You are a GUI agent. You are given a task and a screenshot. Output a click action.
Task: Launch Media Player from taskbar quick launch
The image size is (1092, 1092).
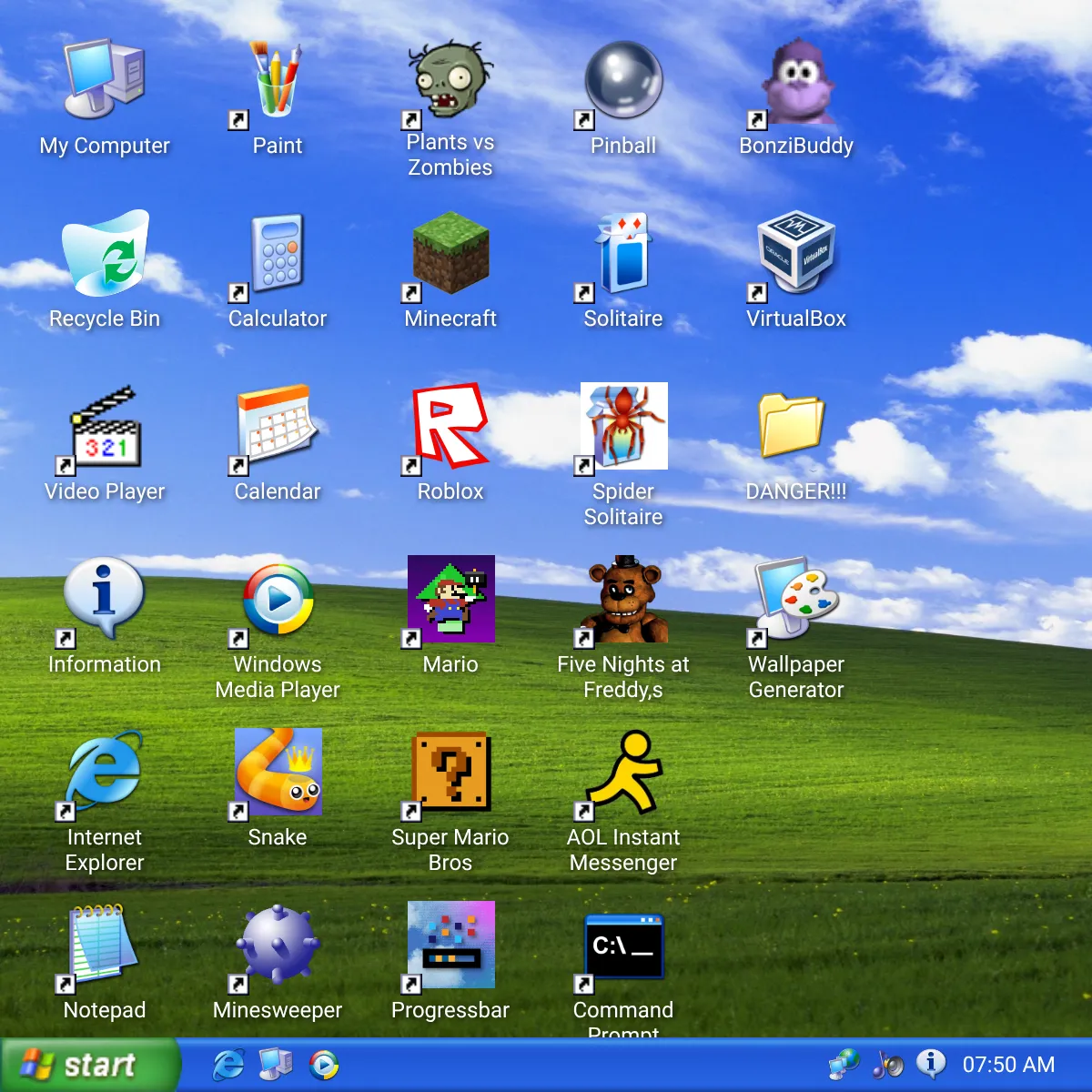point(323,1065)
